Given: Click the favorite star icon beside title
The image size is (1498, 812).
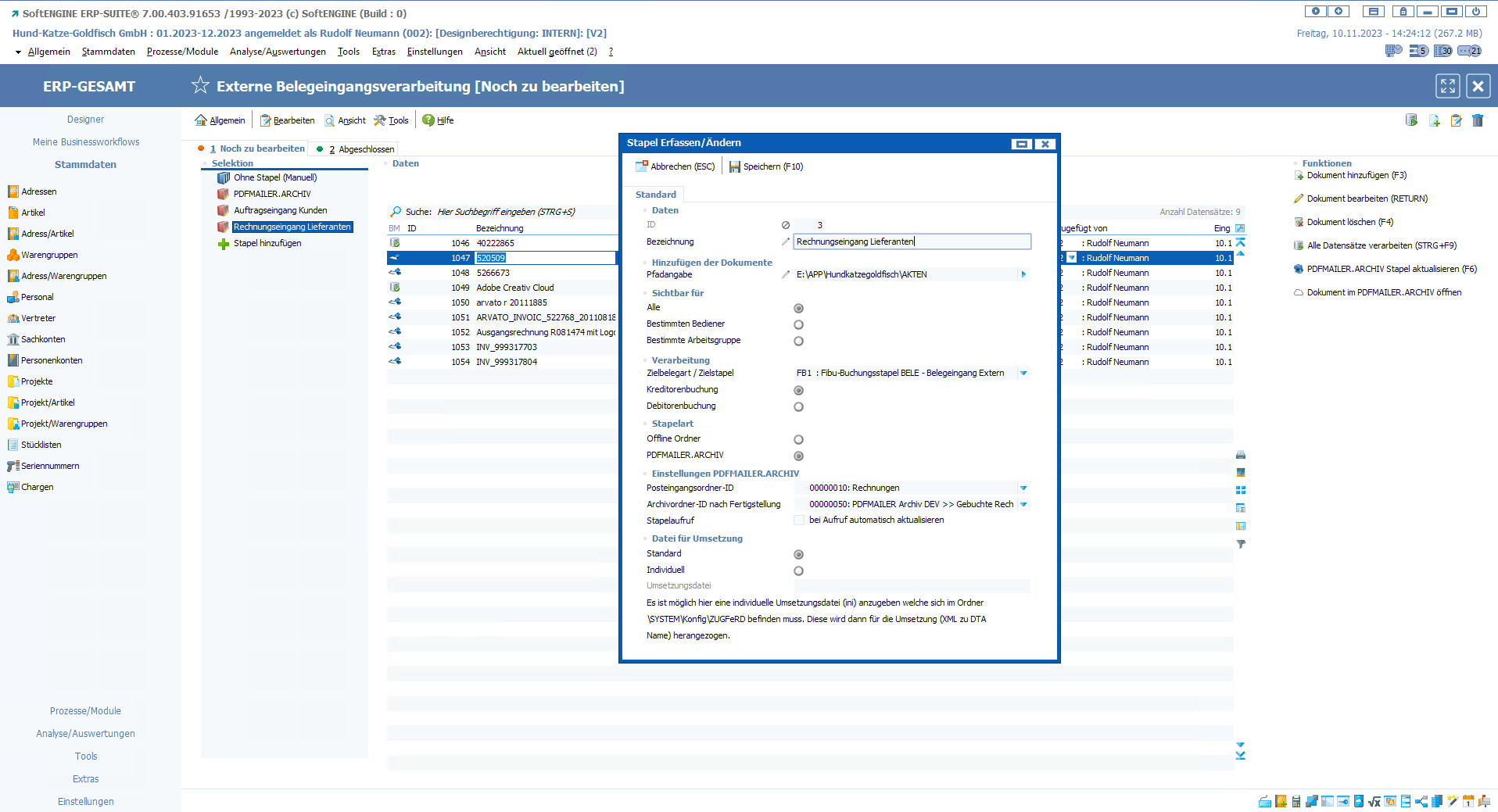Looking at the screenshot, I should 200,85.
